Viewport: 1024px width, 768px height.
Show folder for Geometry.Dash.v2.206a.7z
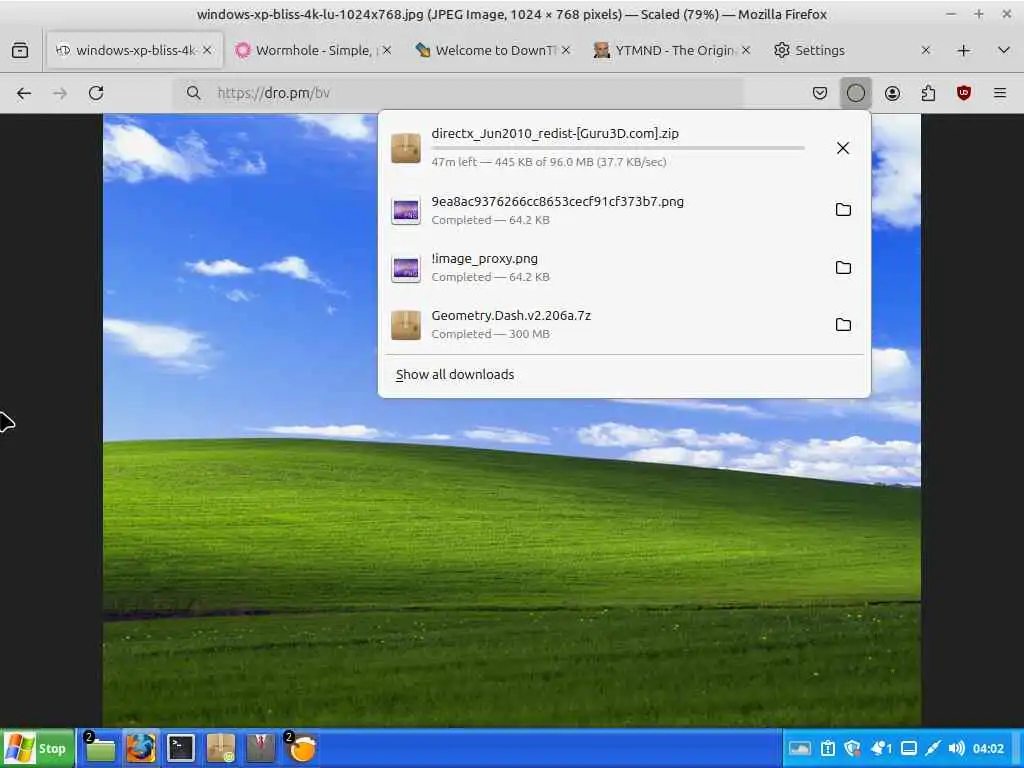pos(843,325)
